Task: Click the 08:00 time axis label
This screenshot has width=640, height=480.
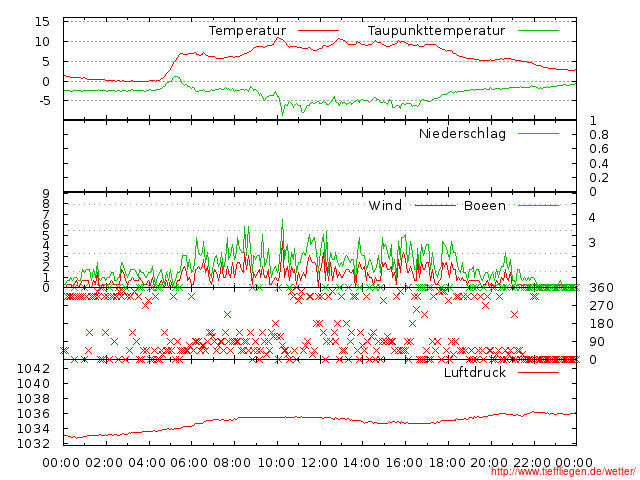Action: click(232, 463)
